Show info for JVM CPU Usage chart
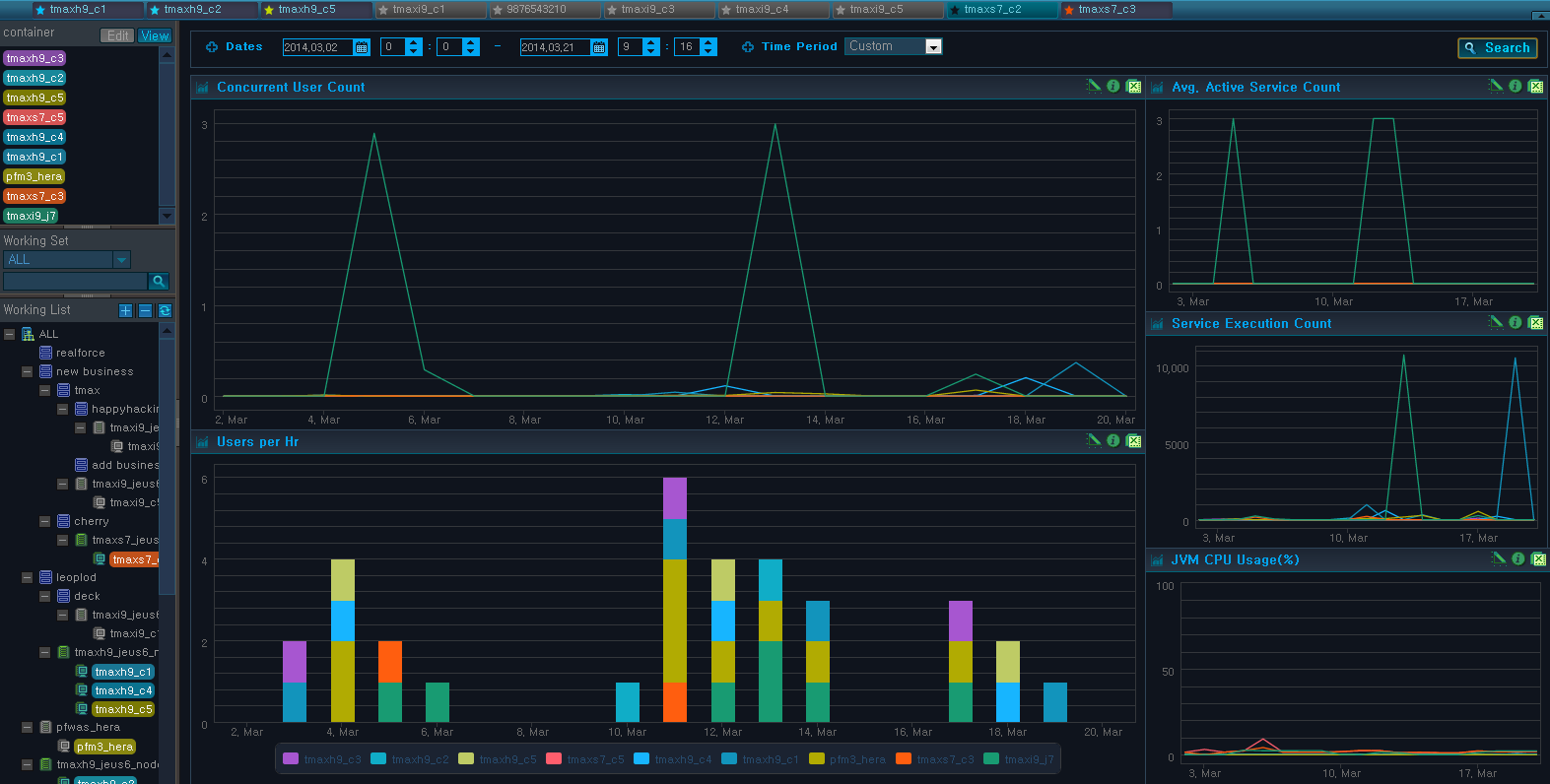Image resolution: width=1550 pixels, height=784 pixels. click(1518, 558)
